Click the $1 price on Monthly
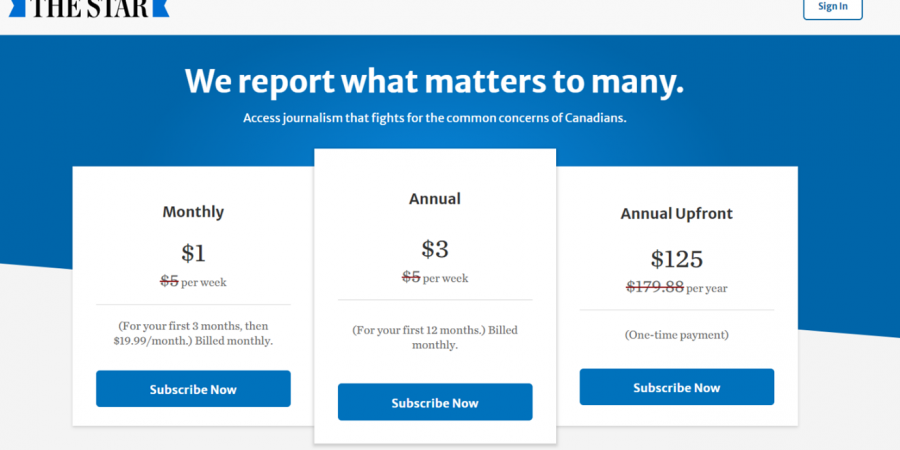Screen dimensions: 900x450 (x=193, y=253)
